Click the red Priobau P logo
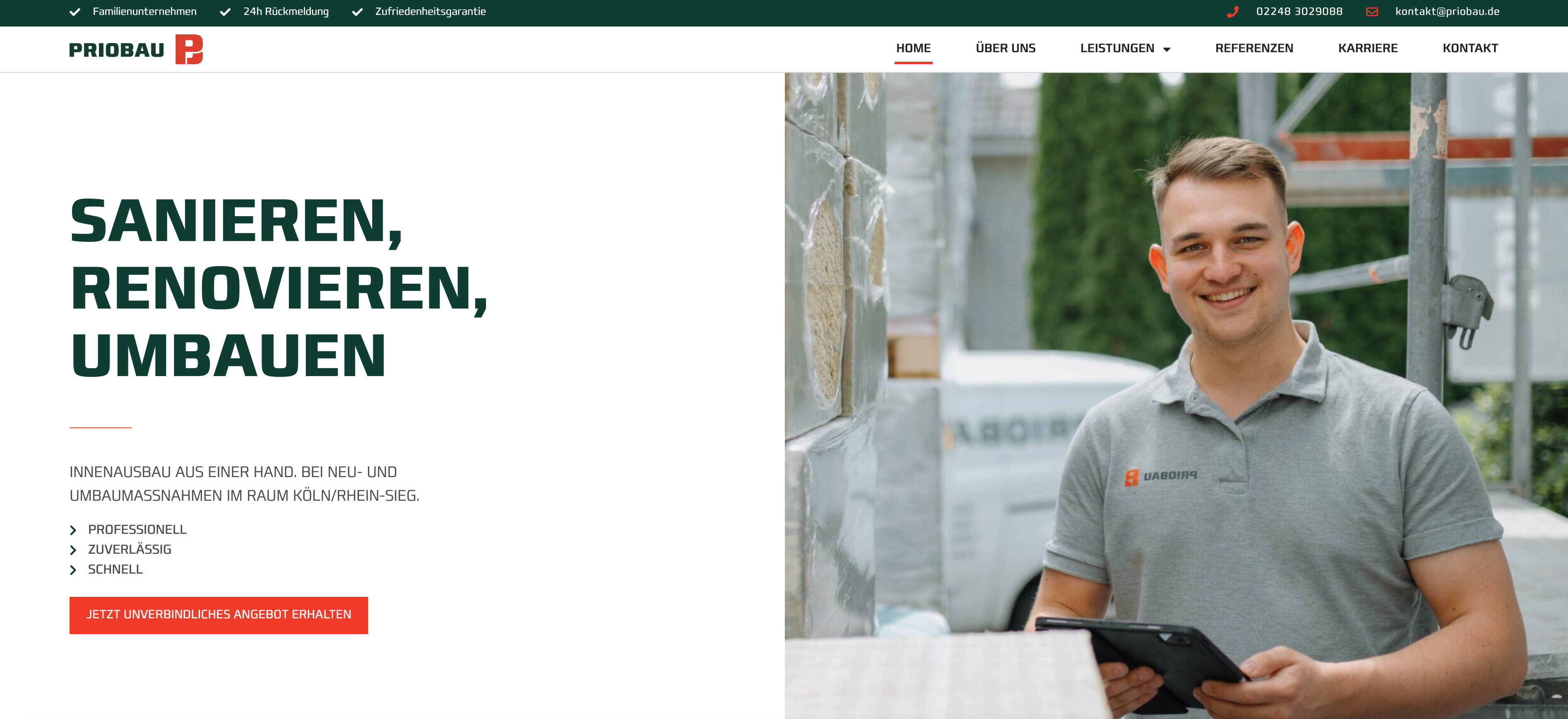The height and width of the screenshot is (719, 1568). point(189,49)
